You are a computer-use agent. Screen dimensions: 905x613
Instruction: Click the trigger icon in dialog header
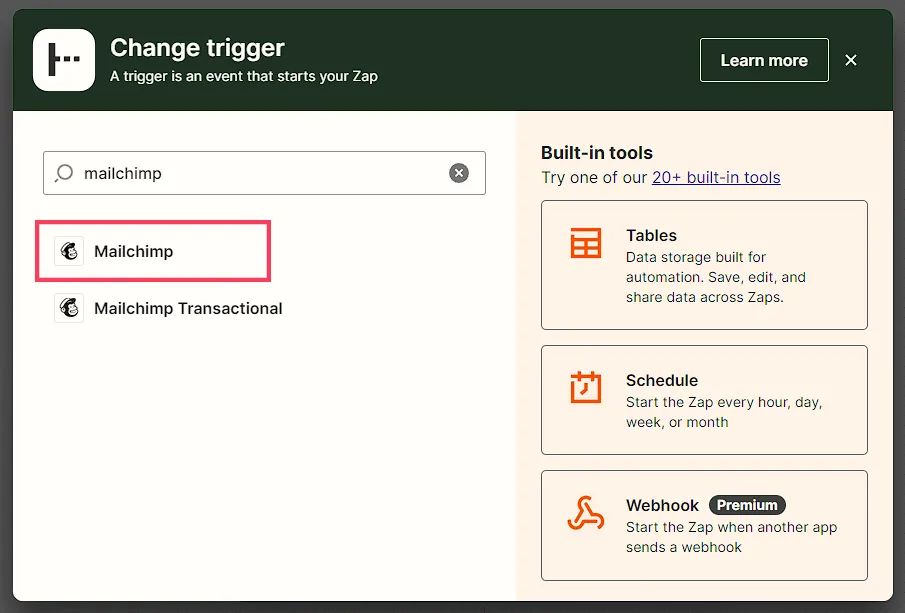tap(64, 60)
